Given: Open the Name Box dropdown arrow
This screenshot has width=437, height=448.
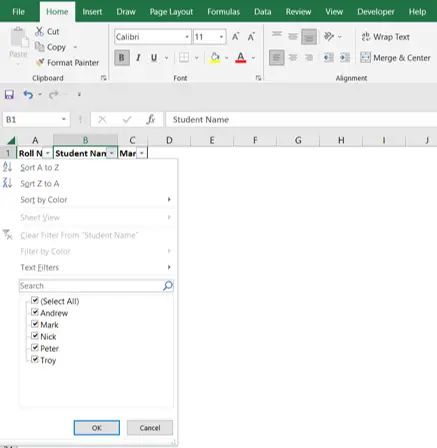Looking at the screenshot, I should 64,119.
